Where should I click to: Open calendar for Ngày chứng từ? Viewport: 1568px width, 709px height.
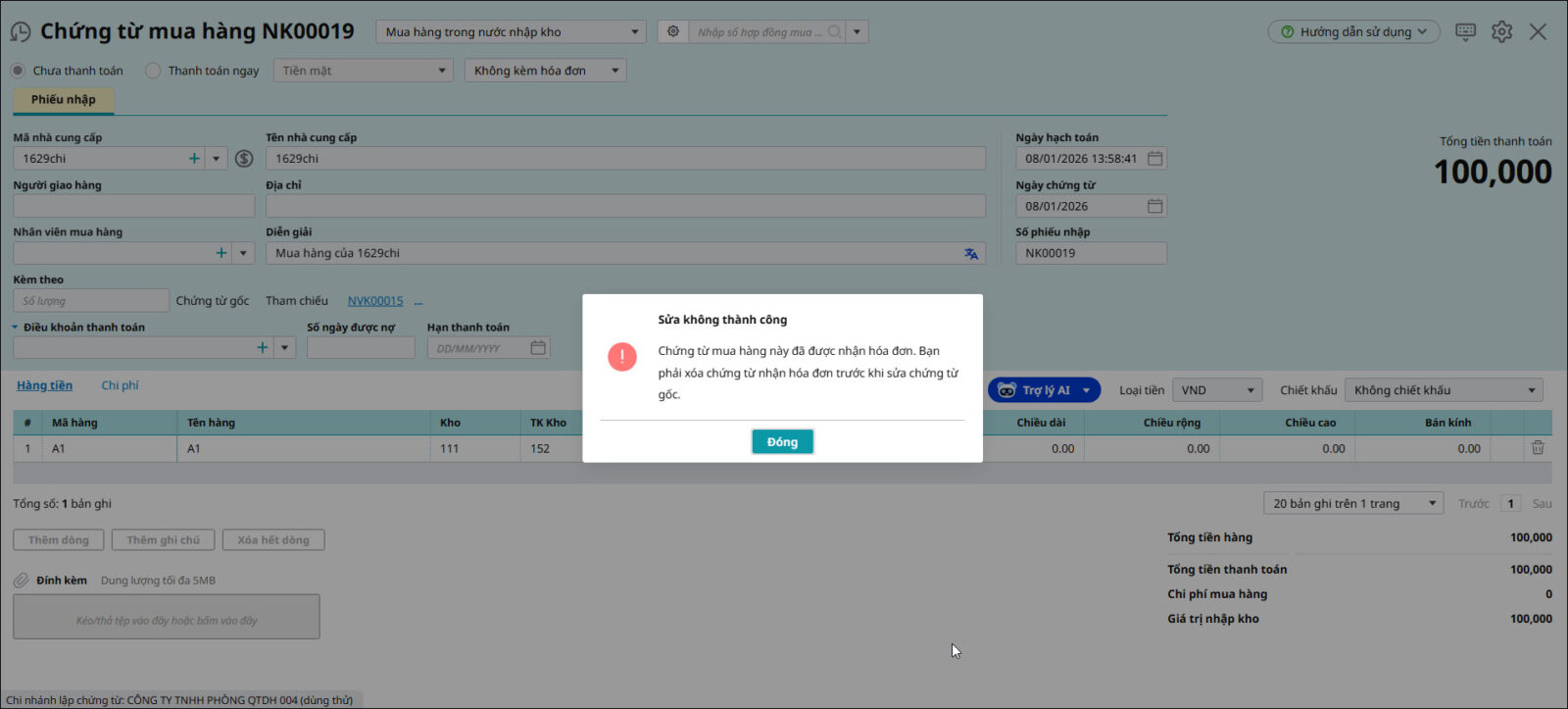point(1155,207)
